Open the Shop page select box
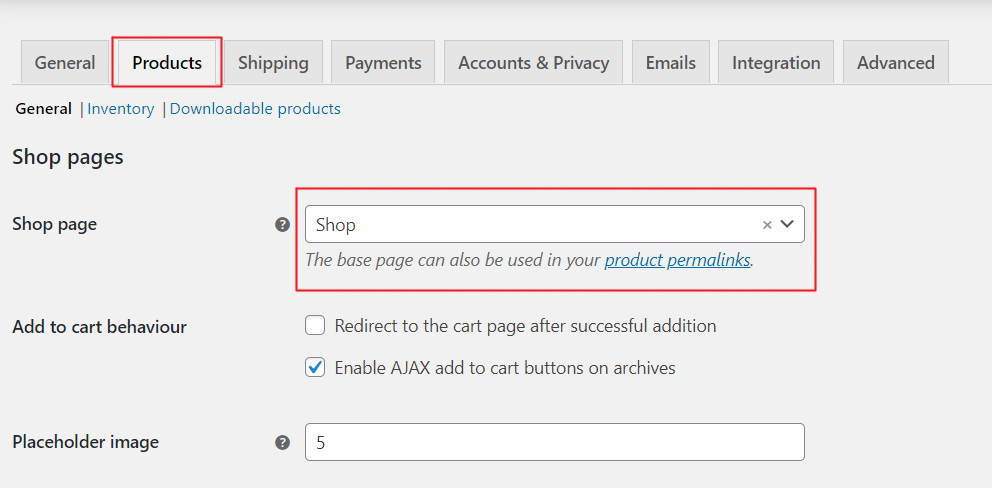 click(x=530, y=225)
